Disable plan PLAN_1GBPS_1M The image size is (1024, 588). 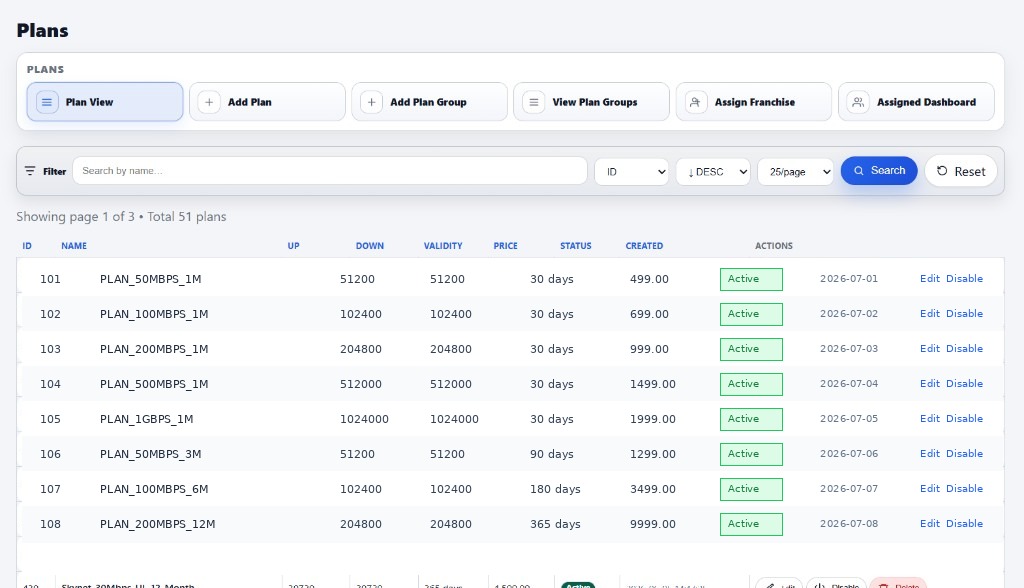tap(965, 418)
